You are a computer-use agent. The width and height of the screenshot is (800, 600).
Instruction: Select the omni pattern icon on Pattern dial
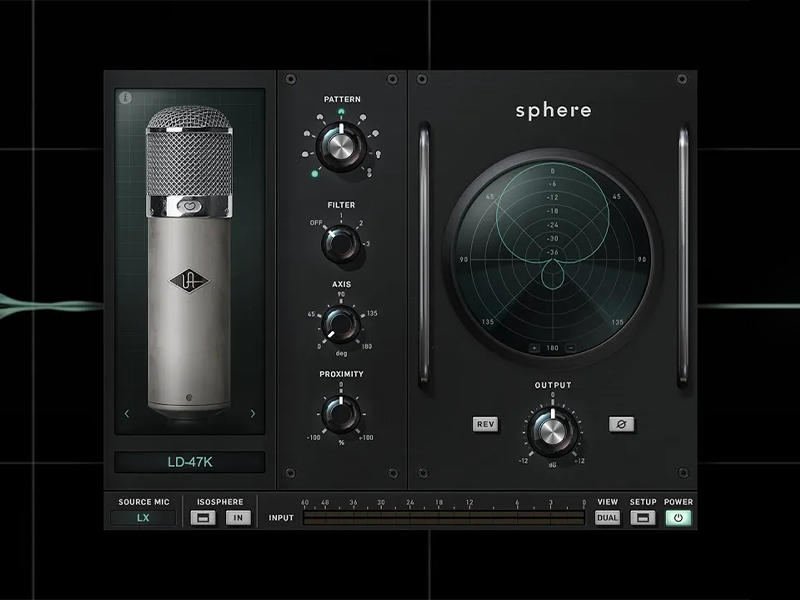(315, 174)
